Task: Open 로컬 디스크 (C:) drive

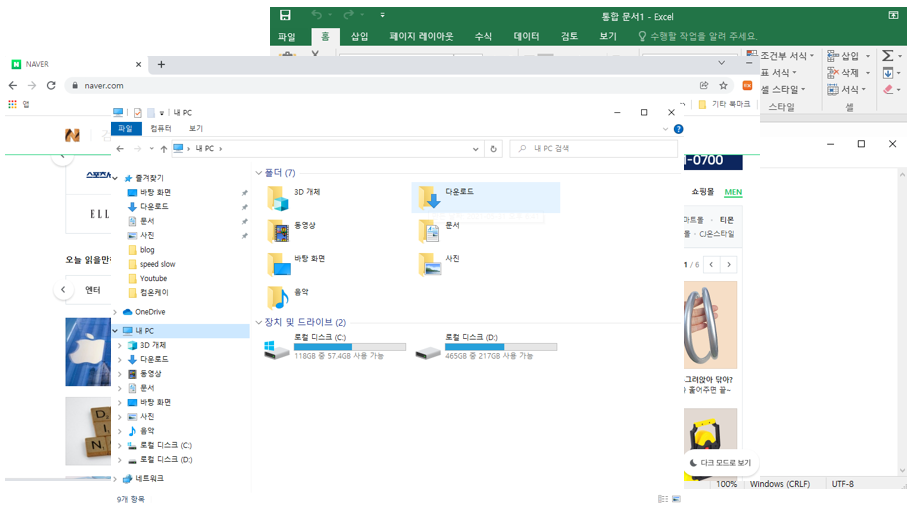Action: click(x=335, y=346)
